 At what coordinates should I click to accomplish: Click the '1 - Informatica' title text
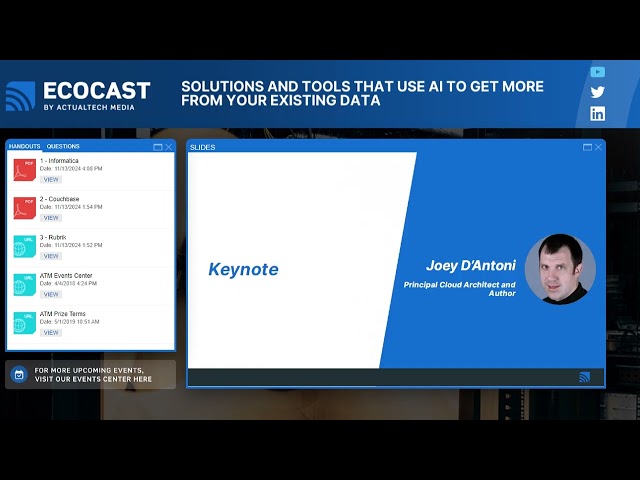click(59, 161)
